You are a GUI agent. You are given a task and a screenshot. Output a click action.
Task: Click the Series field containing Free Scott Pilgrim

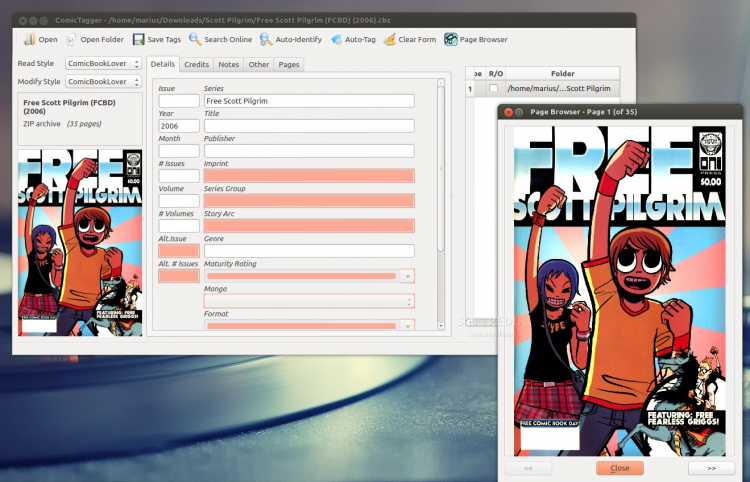click(309, 101)
